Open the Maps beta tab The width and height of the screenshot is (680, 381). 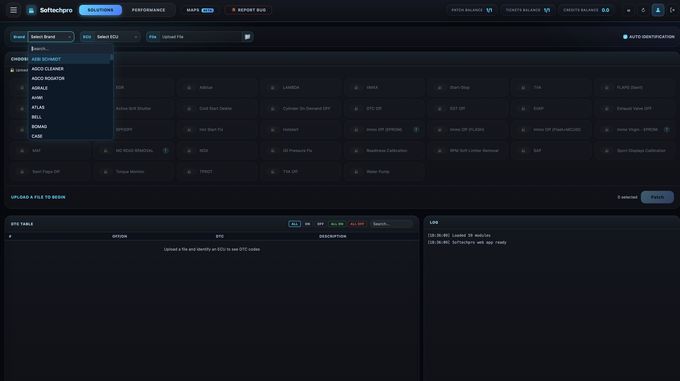tap(199, 10)
